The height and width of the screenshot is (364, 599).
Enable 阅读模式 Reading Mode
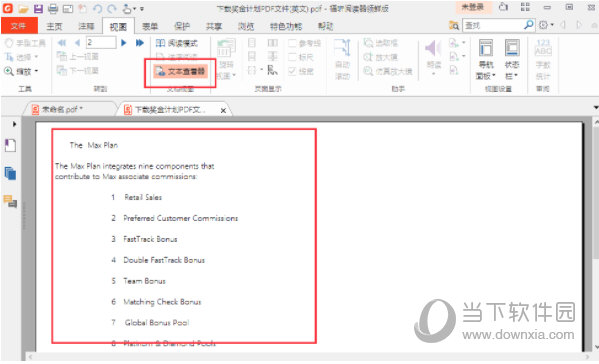pos(177,43)
